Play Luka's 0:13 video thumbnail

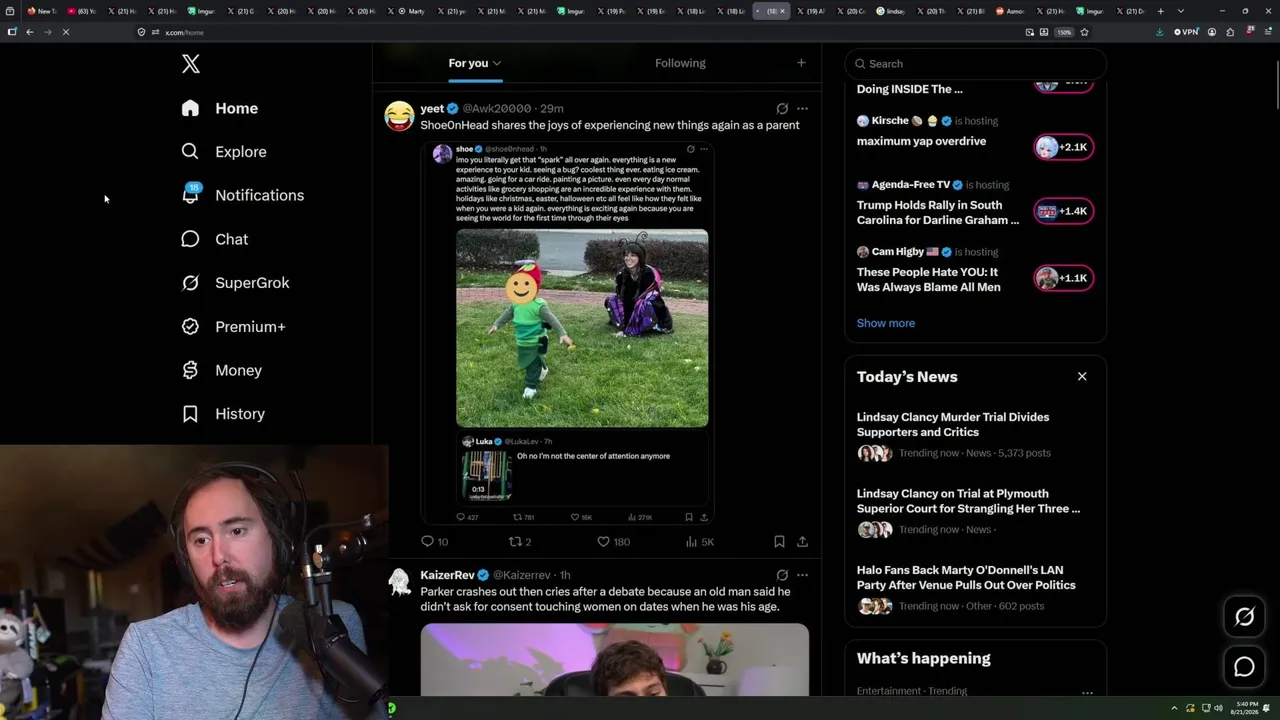pyautogui.click(x=486, y=475)
